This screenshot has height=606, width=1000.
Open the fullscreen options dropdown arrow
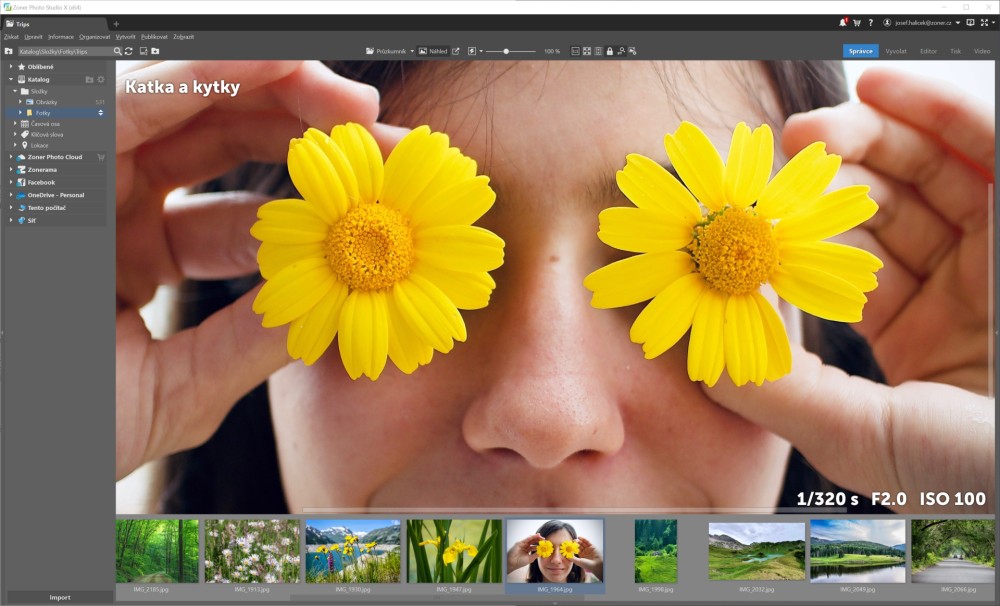pos(993,23)
